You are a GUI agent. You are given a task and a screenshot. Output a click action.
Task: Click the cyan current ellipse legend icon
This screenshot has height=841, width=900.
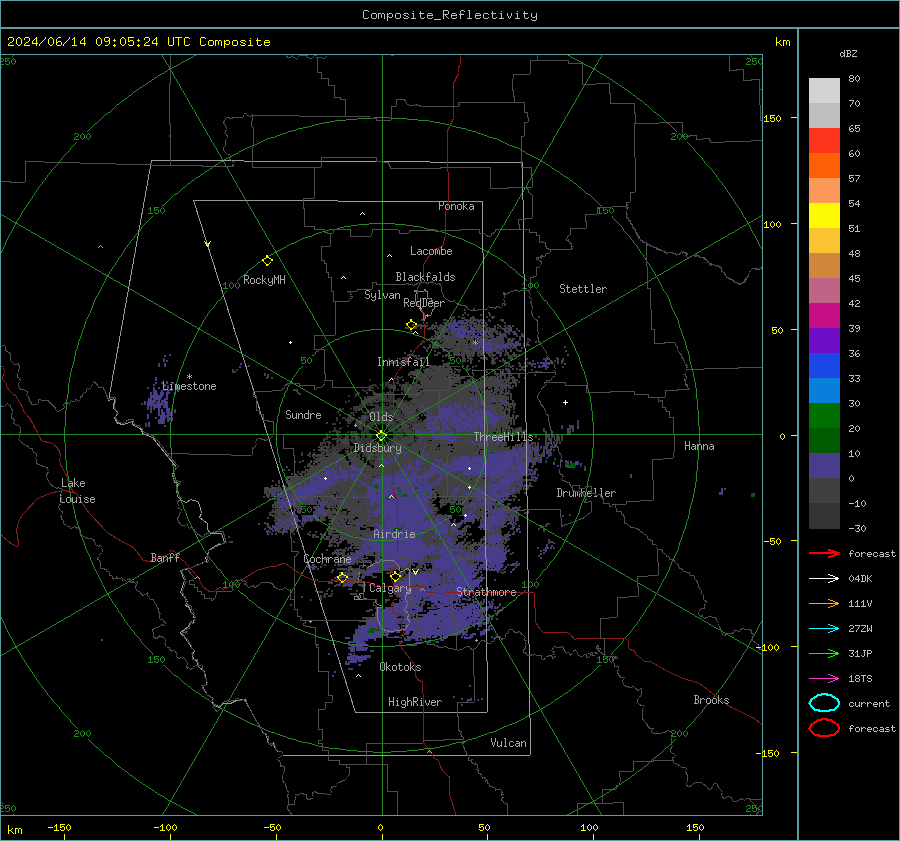click(x=824, y=703)
